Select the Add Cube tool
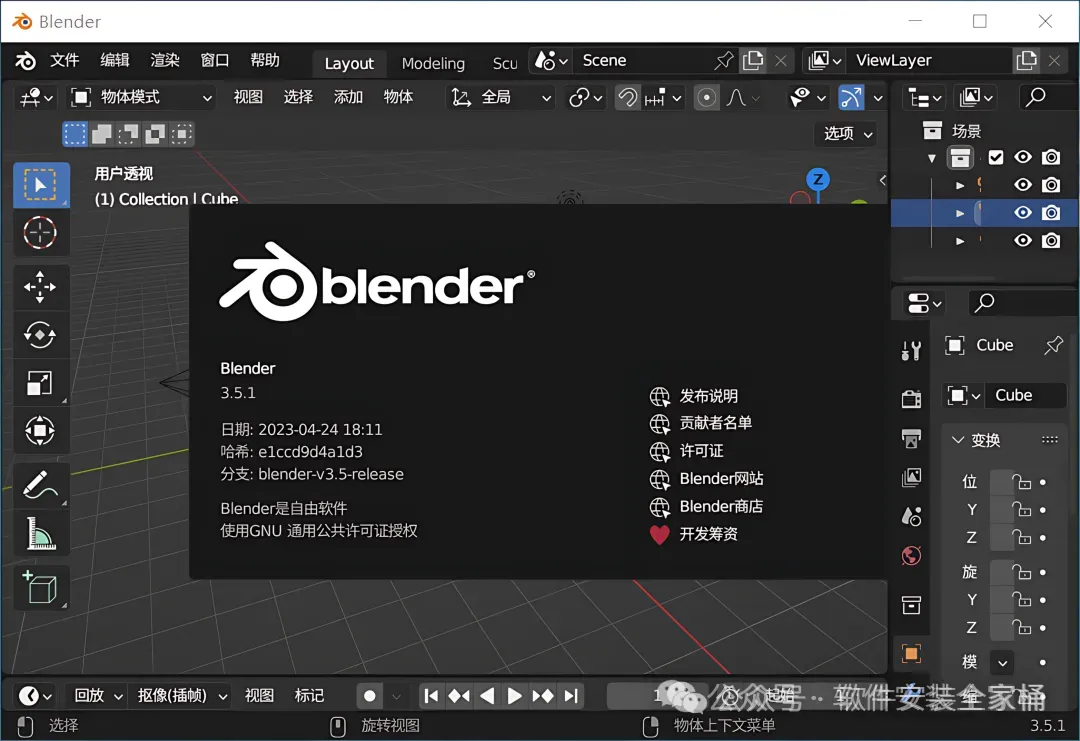This screenshot has width=1080, height=741. coord(41,588)
